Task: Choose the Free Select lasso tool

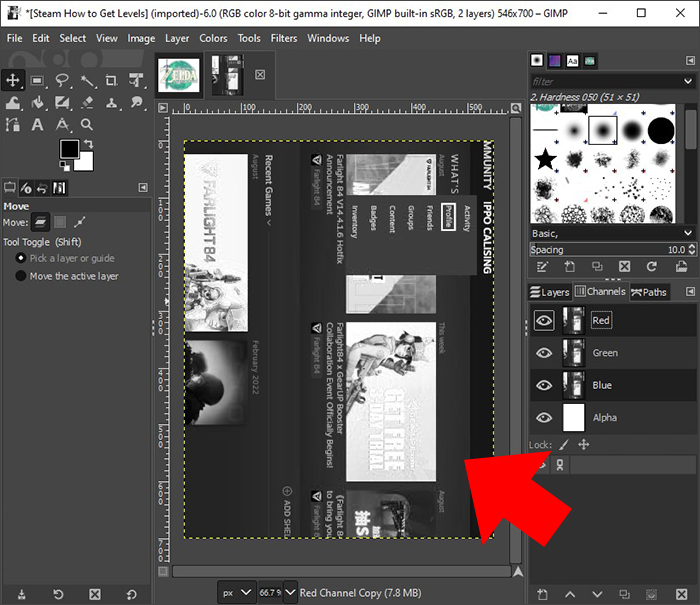Action: point(62,80)
